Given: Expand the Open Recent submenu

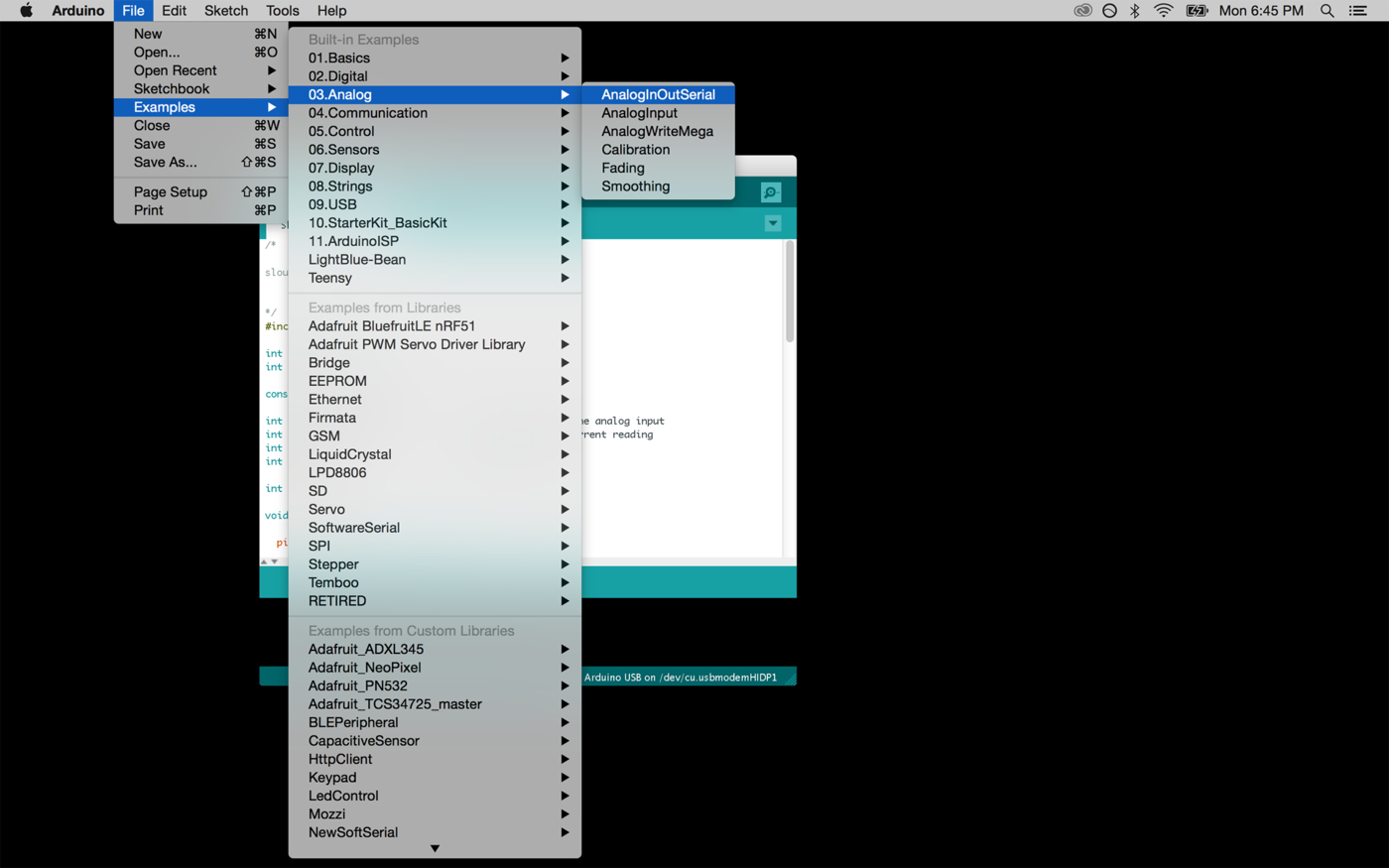Looking at the screenshot, I should click(x=201, y=70).
